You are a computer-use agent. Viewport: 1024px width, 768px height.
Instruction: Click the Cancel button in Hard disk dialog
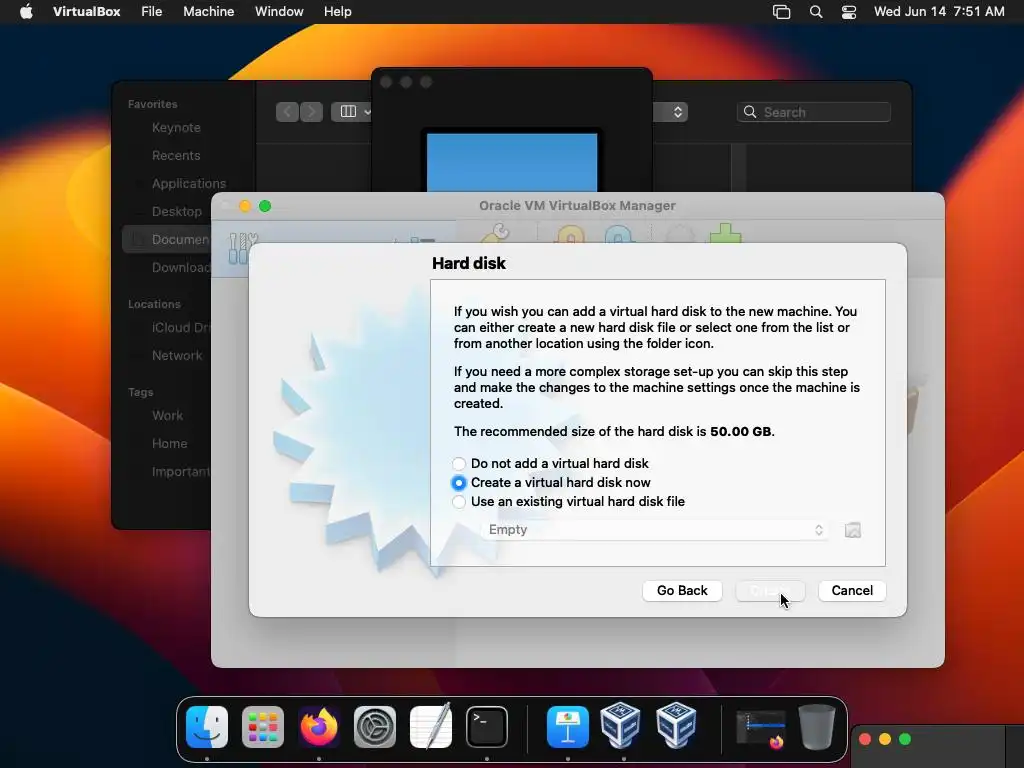point(852,590)
